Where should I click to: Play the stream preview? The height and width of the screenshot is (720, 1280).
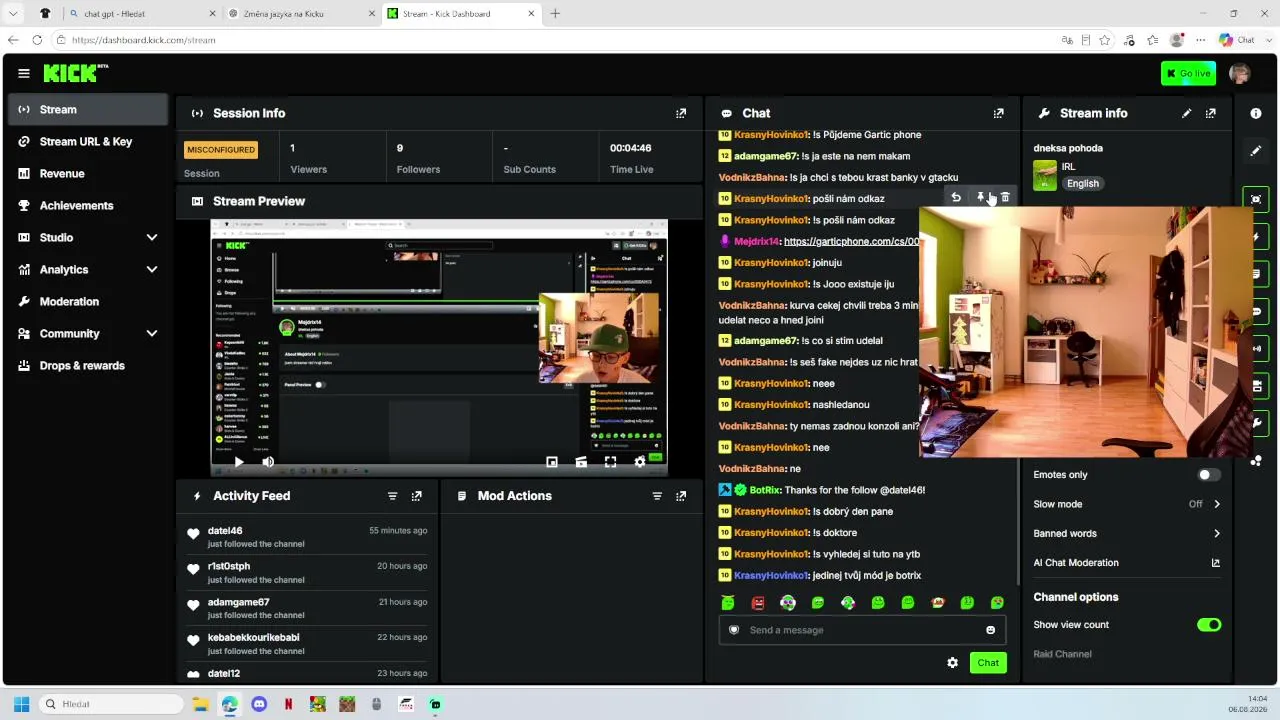pyautogui.click(x=238, y=462)
